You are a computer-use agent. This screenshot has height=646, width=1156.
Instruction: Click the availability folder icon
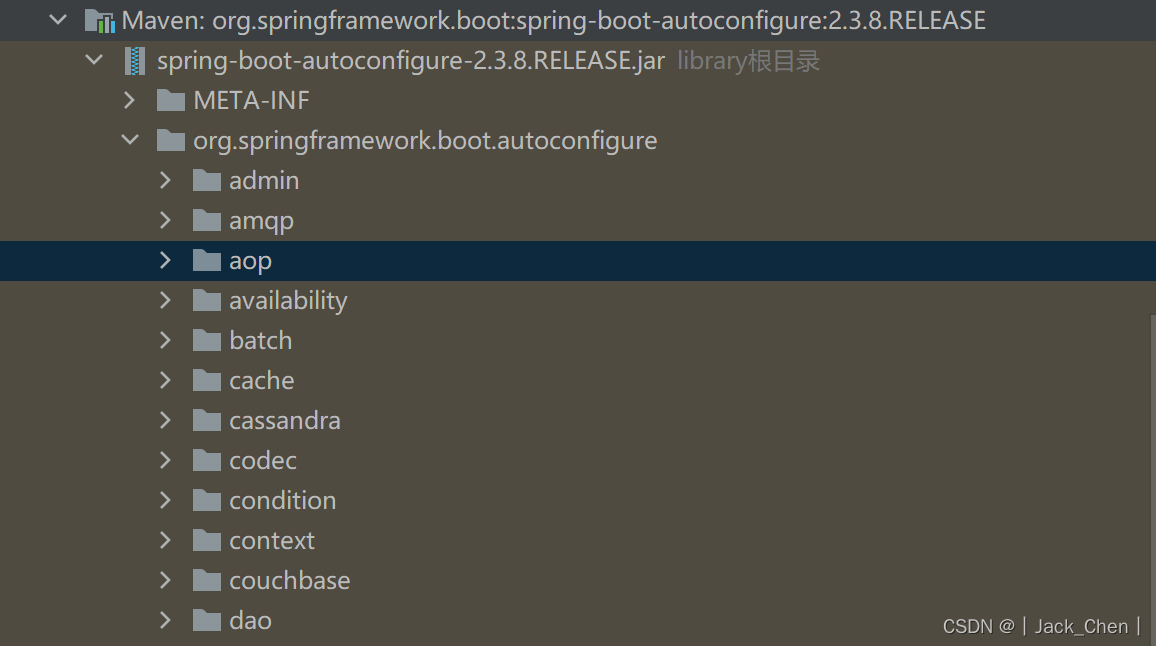click(206, 300)
